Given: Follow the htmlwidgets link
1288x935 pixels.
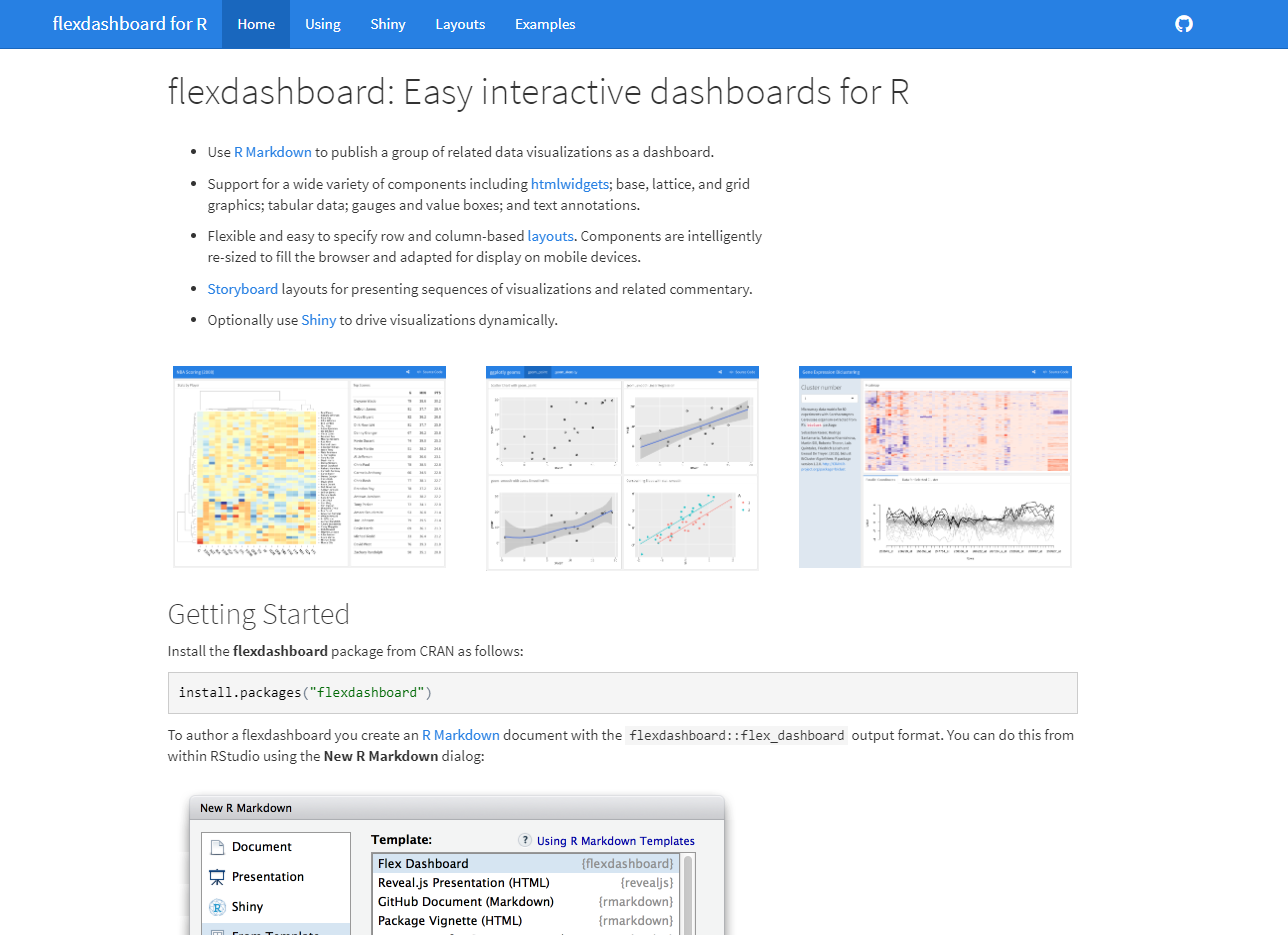Looking at the screenshot, I should tap(570, 184).
